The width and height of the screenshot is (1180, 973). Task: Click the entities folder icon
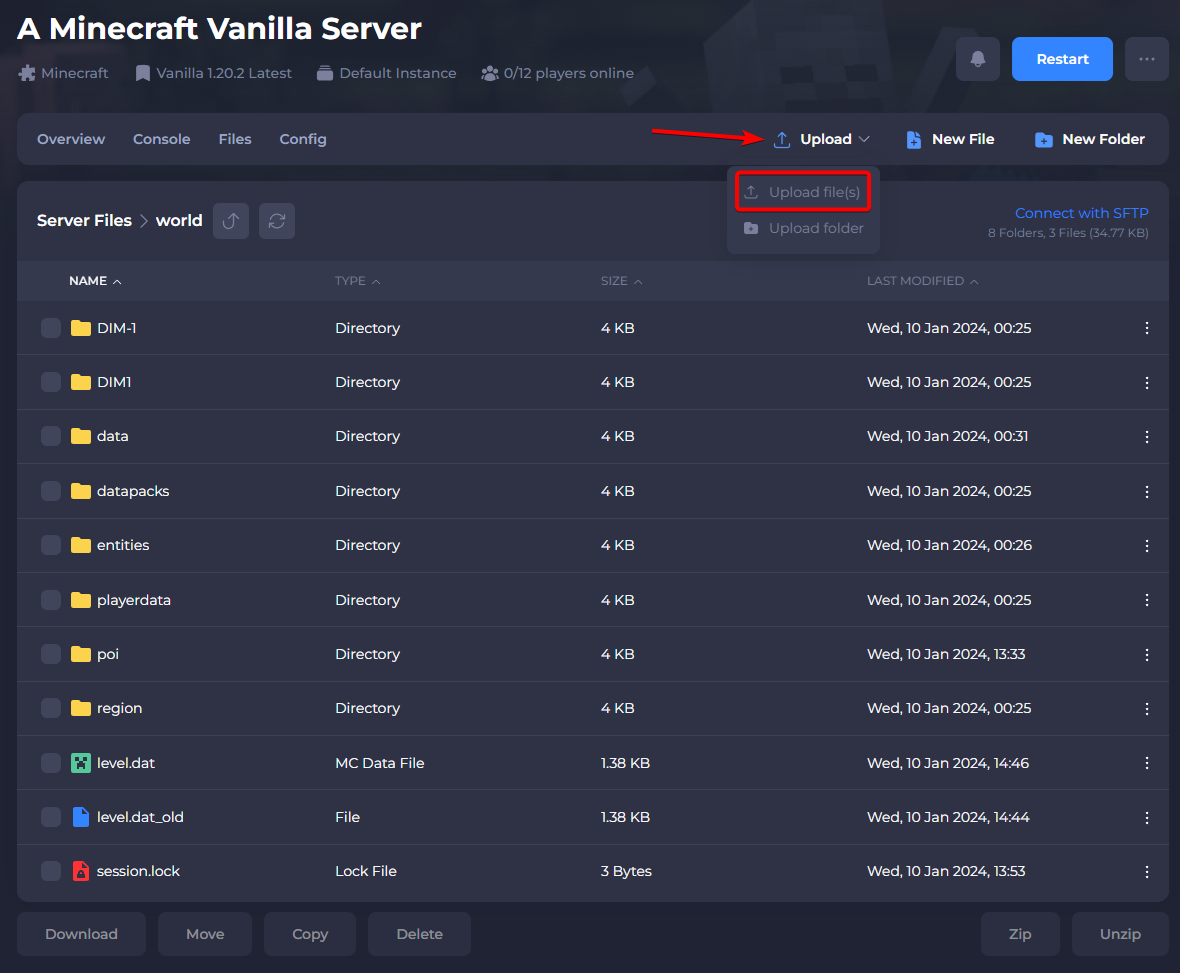click(81, 545)
